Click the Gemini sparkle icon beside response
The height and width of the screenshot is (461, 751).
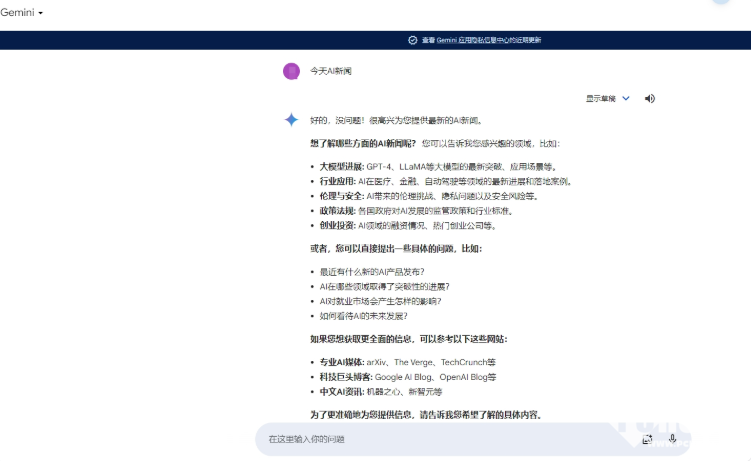[291, 120]
